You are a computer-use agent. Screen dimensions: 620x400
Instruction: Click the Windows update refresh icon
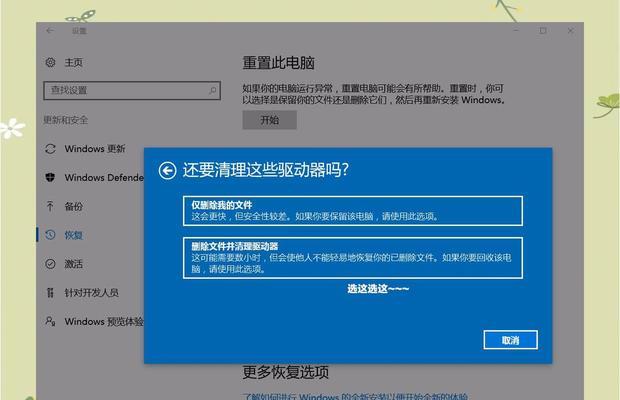pyautogui.click(x=50, y=149)
